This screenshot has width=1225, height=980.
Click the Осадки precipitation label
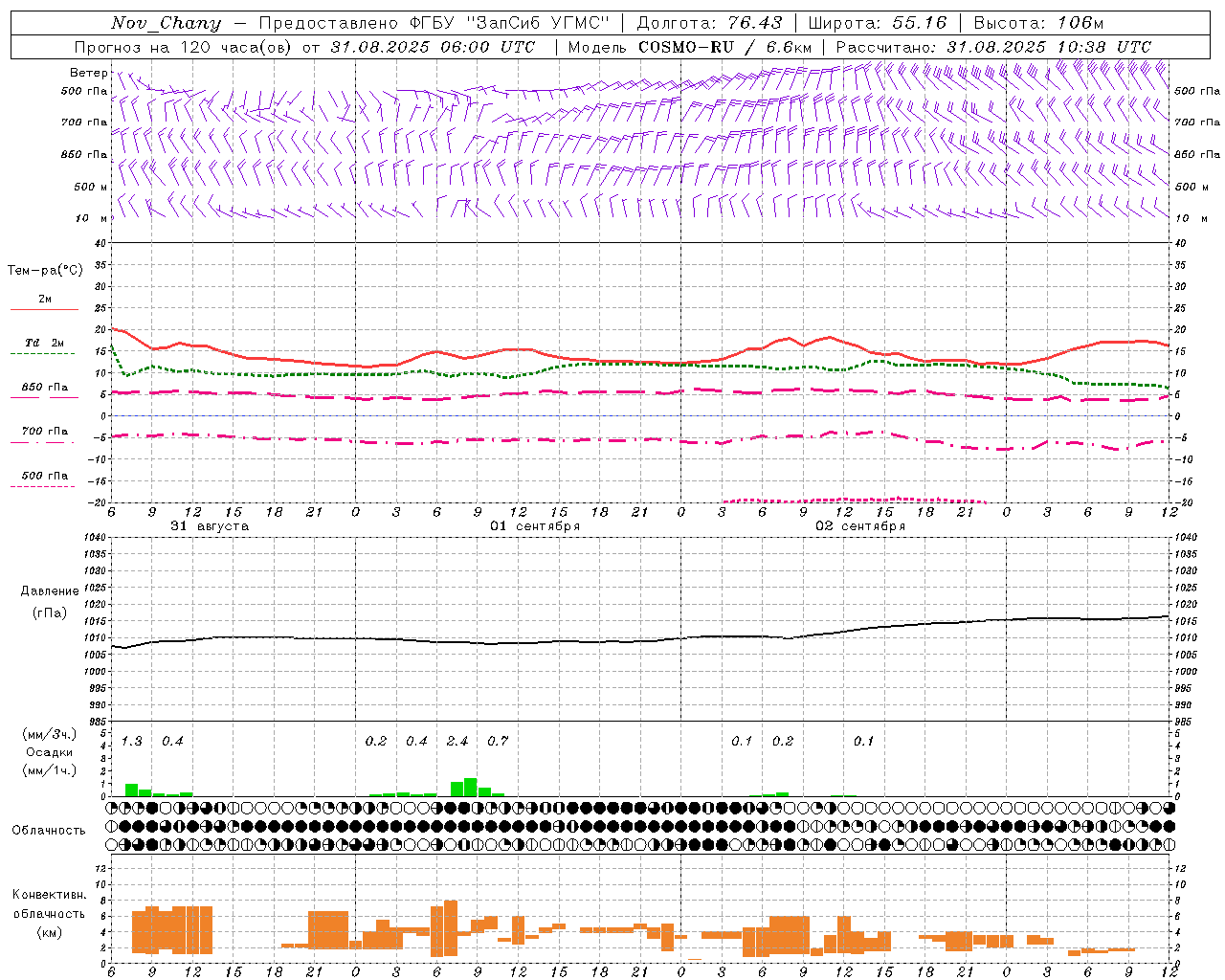pos(50,752)
